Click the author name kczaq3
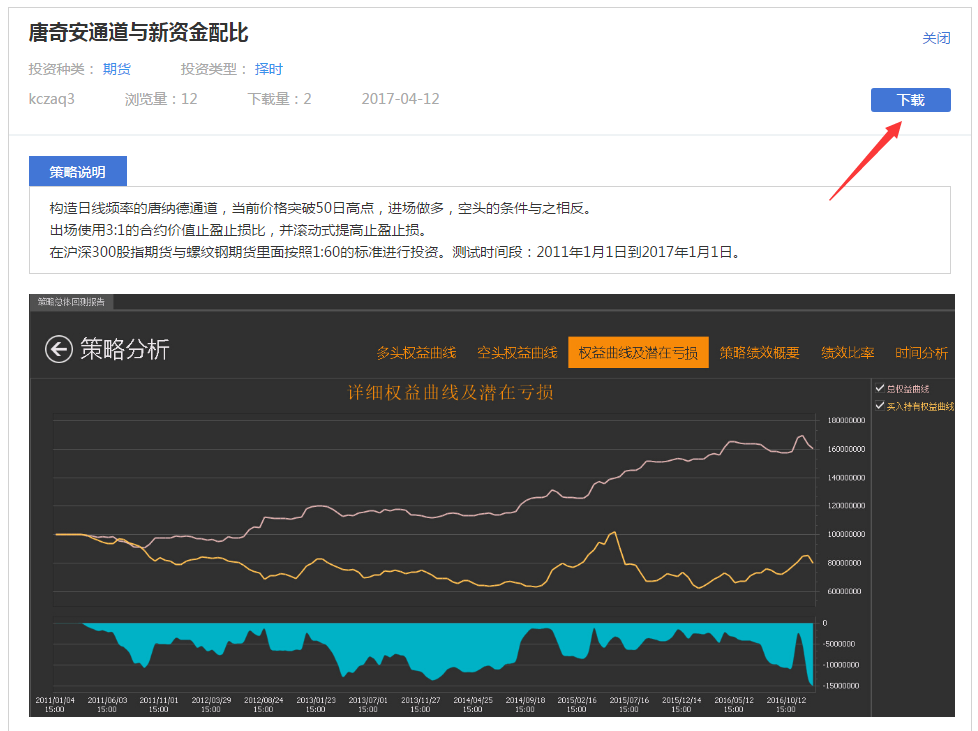 (x=52, y=99)
